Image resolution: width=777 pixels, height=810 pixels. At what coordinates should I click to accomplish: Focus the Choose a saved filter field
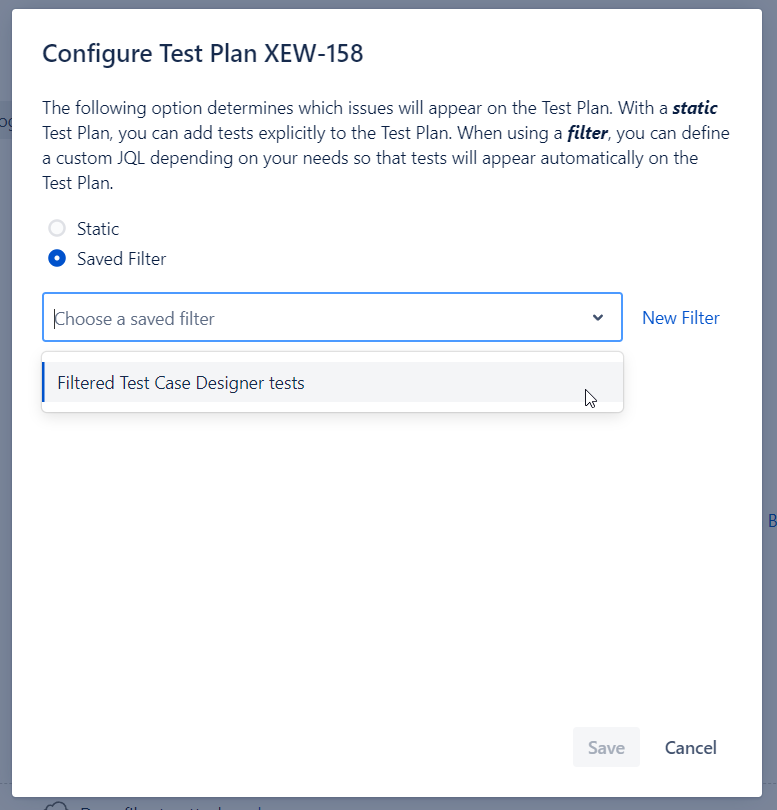[x=332, y=317]
